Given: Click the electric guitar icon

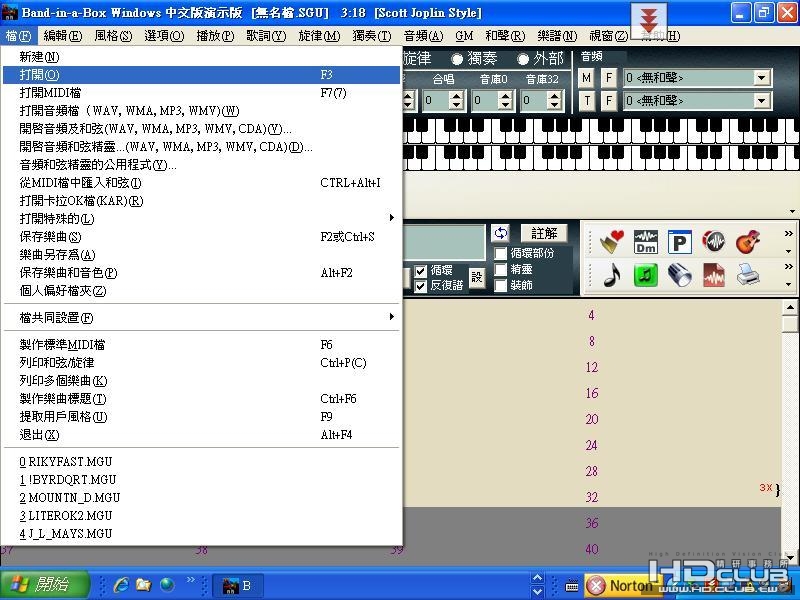Looking at the screenshot, I should pos(748,242).
